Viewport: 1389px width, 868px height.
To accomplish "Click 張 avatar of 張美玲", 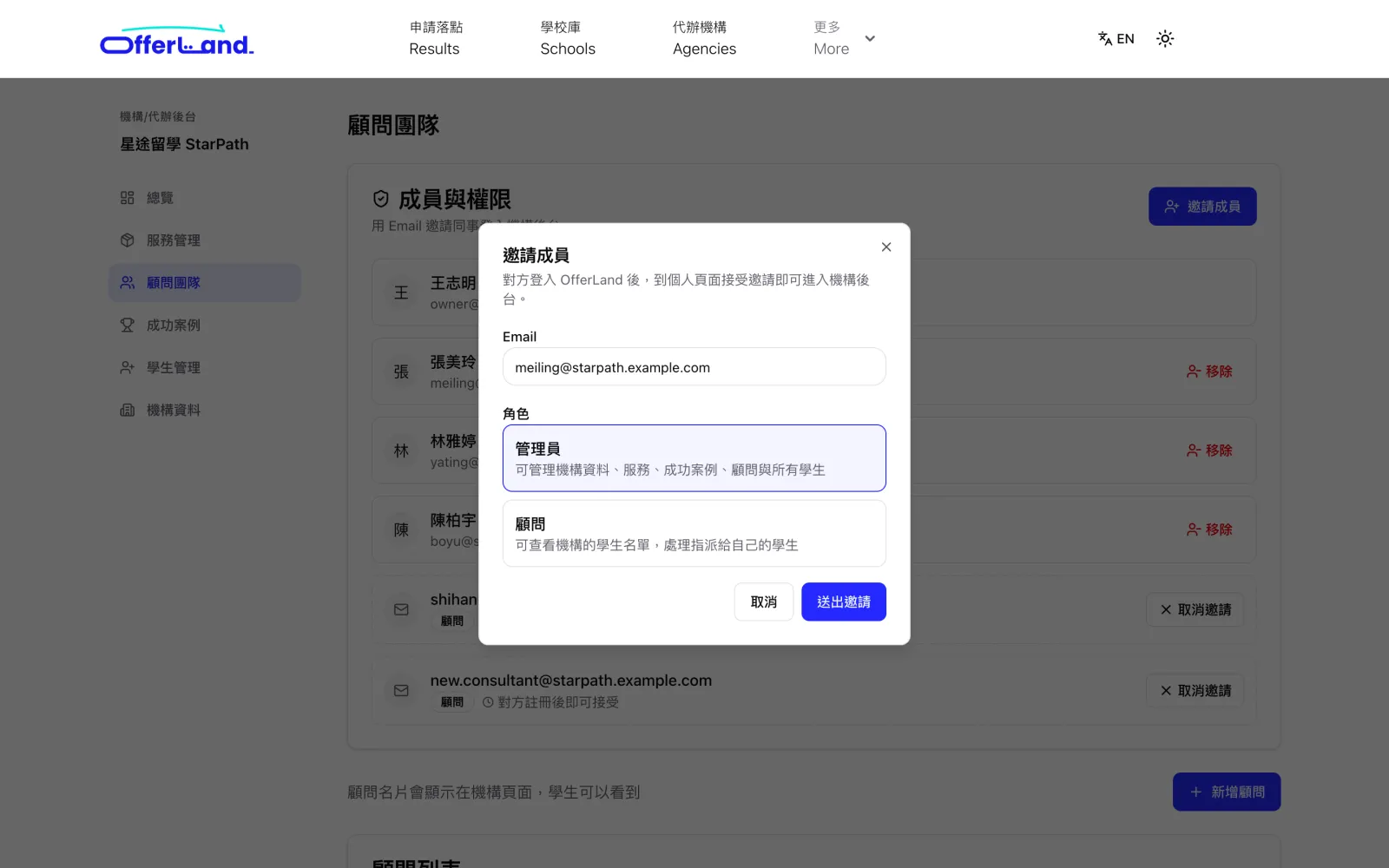I will click(x=401, y=372).
